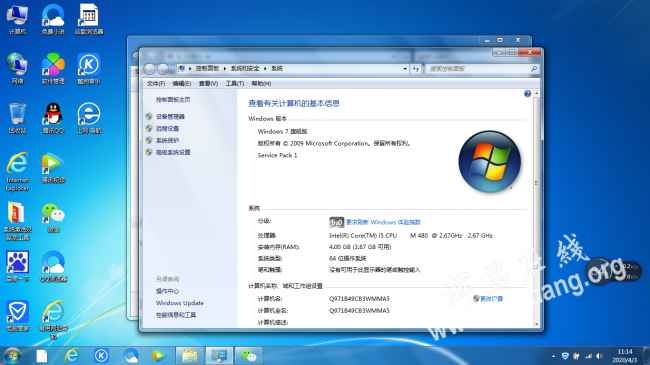This screenshot has height=365, width=650.
Task: Open 远程设置 link
Action: pyautogui.click(x=167, y=129)
